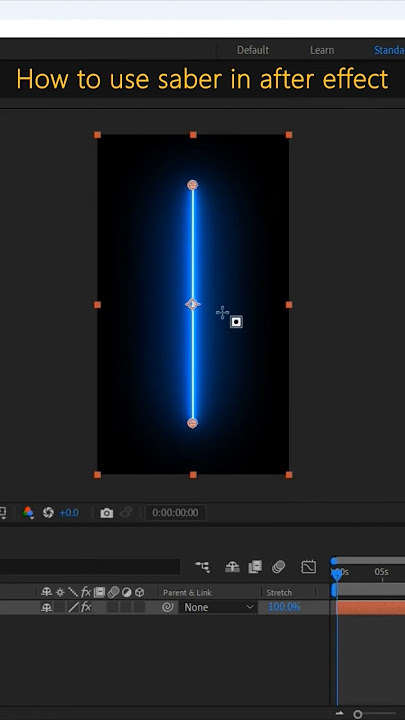The width and height of the screenshot is (405, 720).
Task: Click the top-right orange layer corner handle
Action: (289, 135)
